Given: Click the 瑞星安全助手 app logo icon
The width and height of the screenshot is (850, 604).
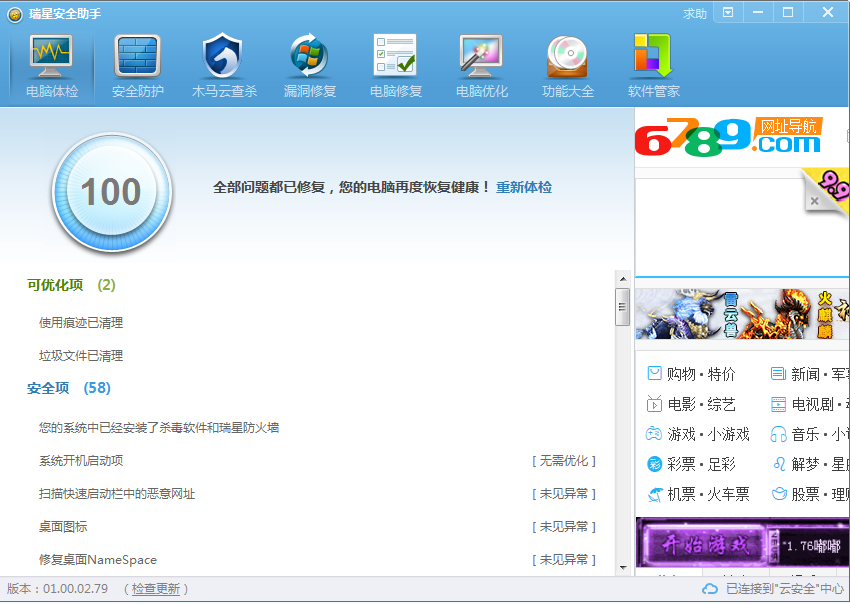Looking at the screenshot, I should [15, 14].
